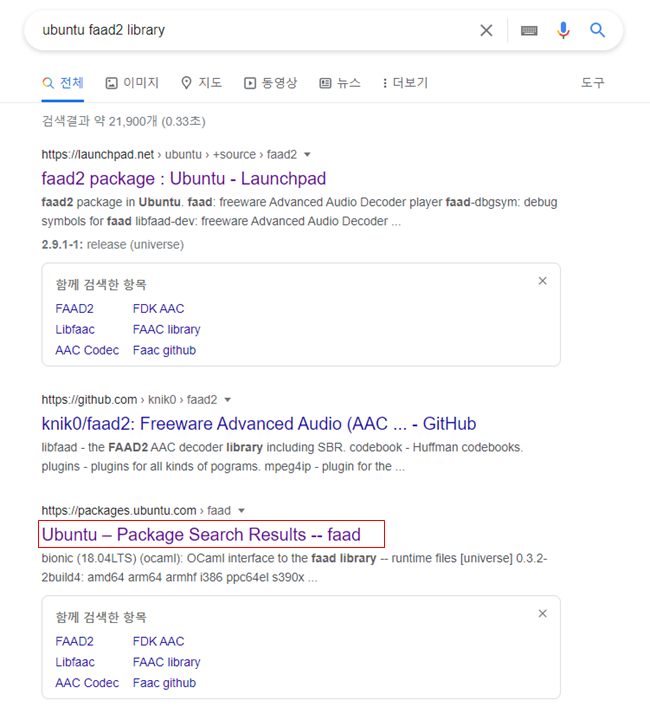This screenshot has height=720, width=650.
Task: Open 'Ubuntu – Package Search Results -- faad' link
Action: pyautogui.click(x=201, y=534)
